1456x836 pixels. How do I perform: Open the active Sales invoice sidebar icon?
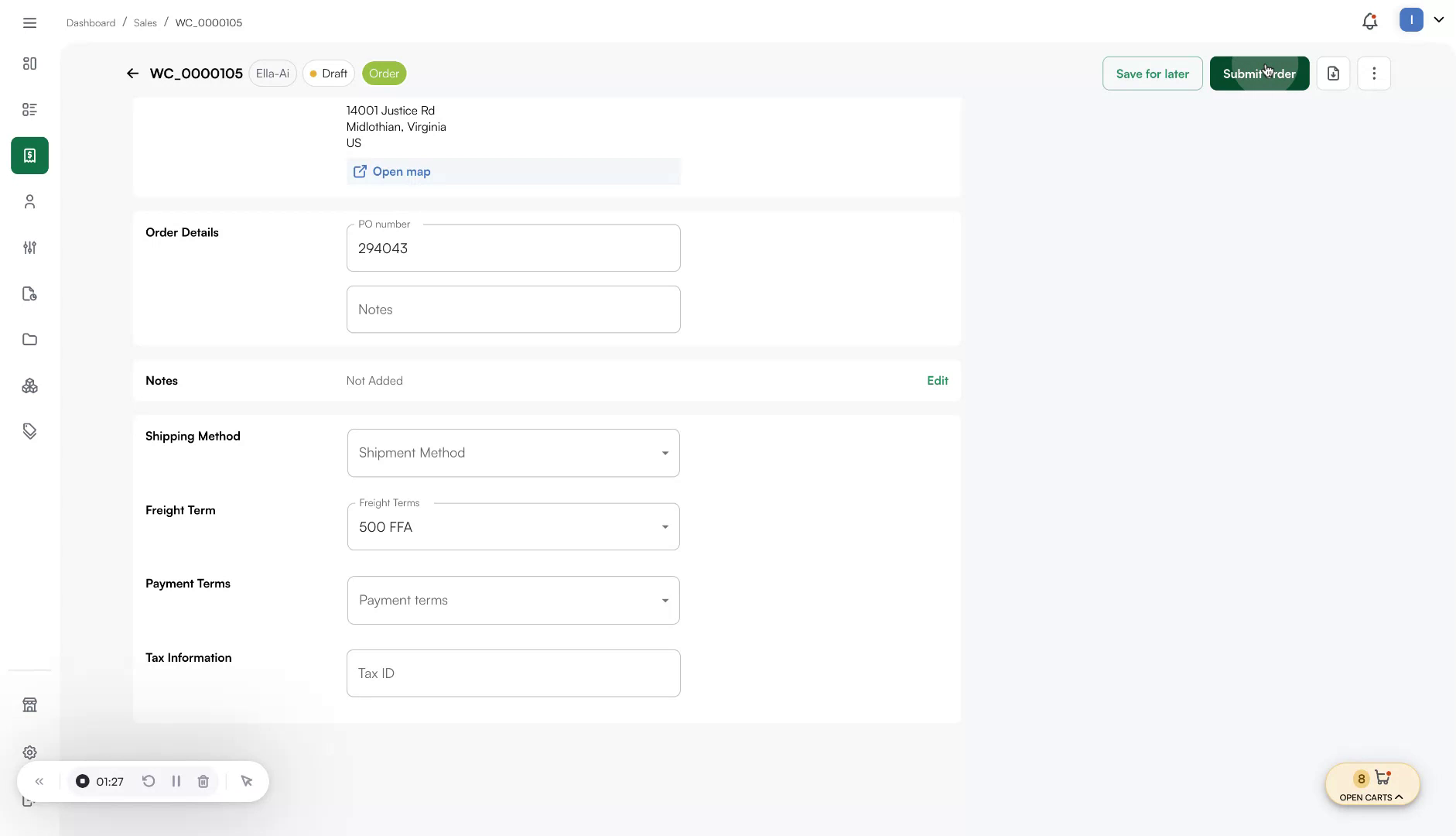pyautogui.click(x=29, y=155)
